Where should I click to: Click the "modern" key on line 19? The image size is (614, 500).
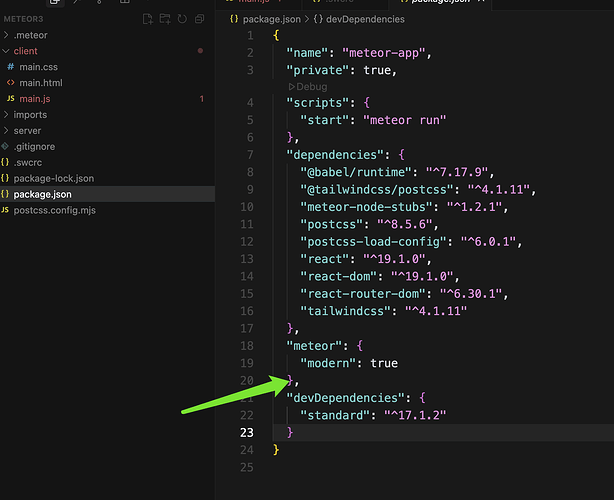(x=328, y=363)
